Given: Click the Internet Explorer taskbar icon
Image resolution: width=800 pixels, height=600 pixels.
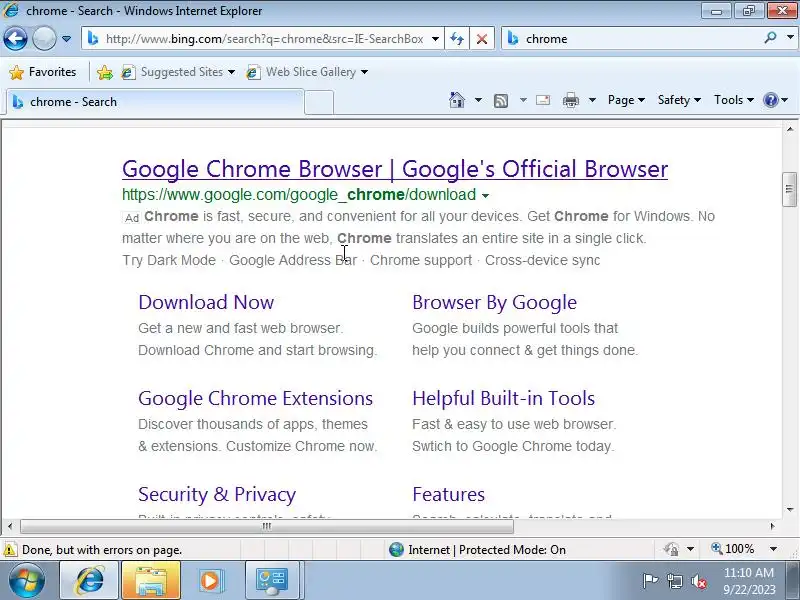Looking at the screenshot, I should pyautogui.click(x=90, y=581).
